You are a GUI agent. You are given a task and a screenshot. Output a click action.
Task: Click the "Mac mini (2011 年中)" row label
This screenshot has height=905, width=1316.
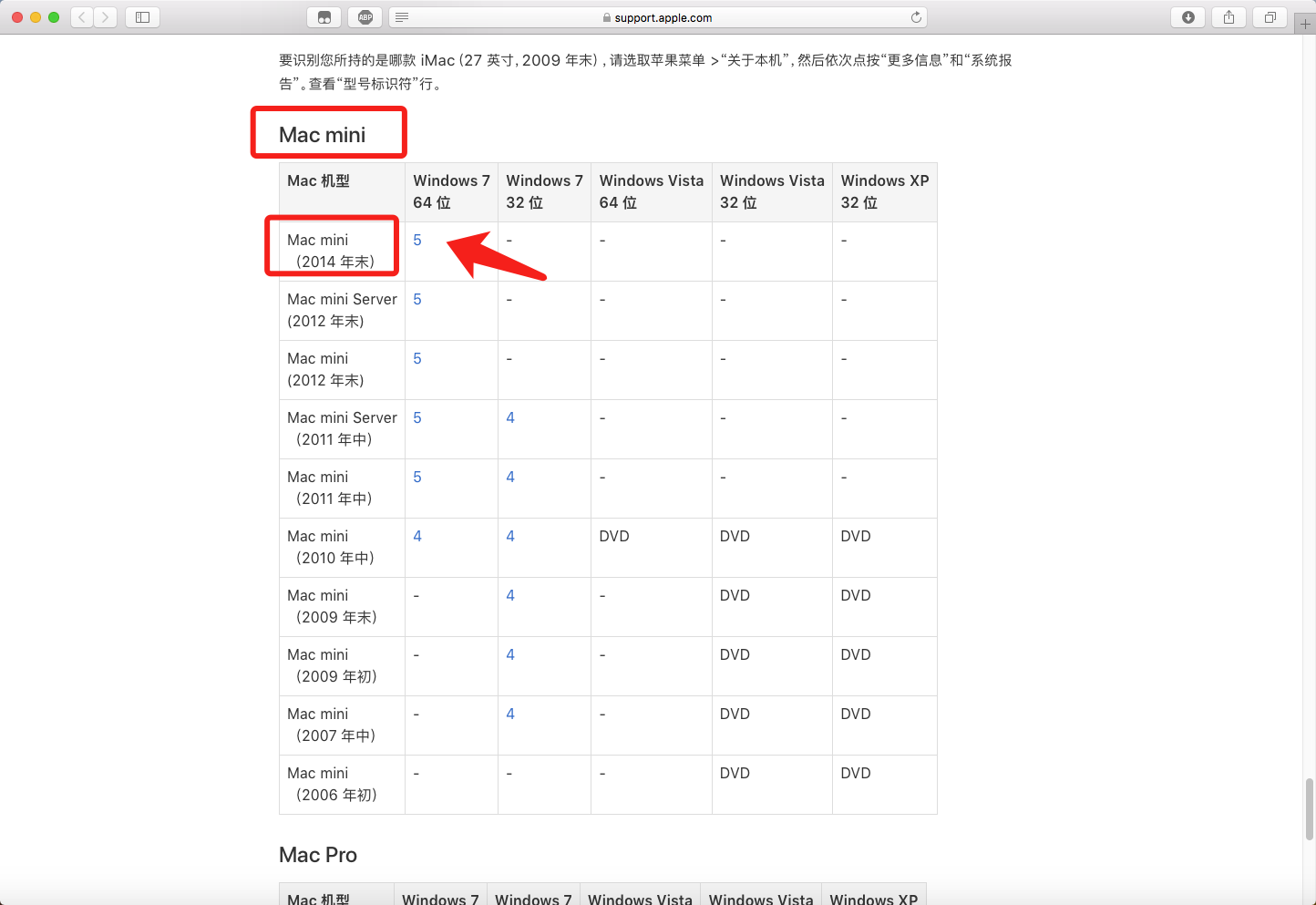(331, 488)
